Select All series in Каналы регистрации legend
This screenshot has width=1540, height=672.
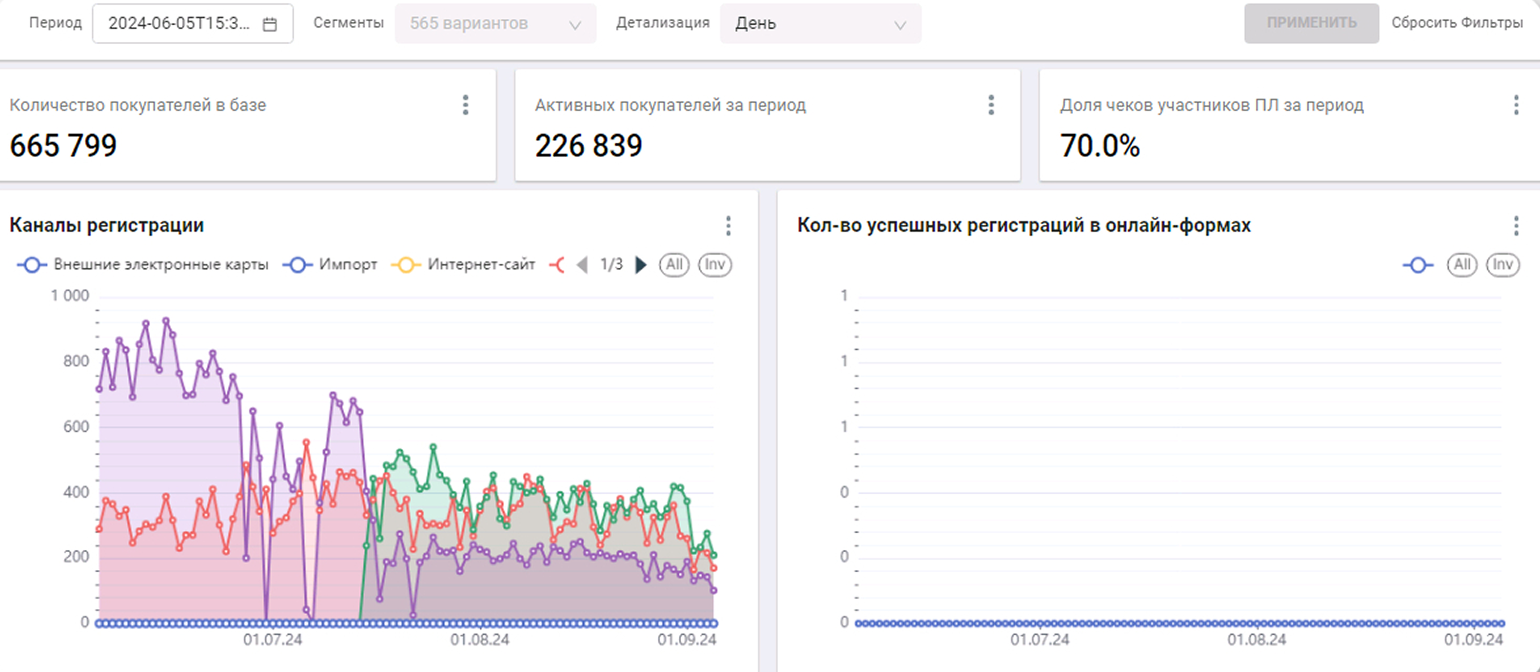[674, 265]
